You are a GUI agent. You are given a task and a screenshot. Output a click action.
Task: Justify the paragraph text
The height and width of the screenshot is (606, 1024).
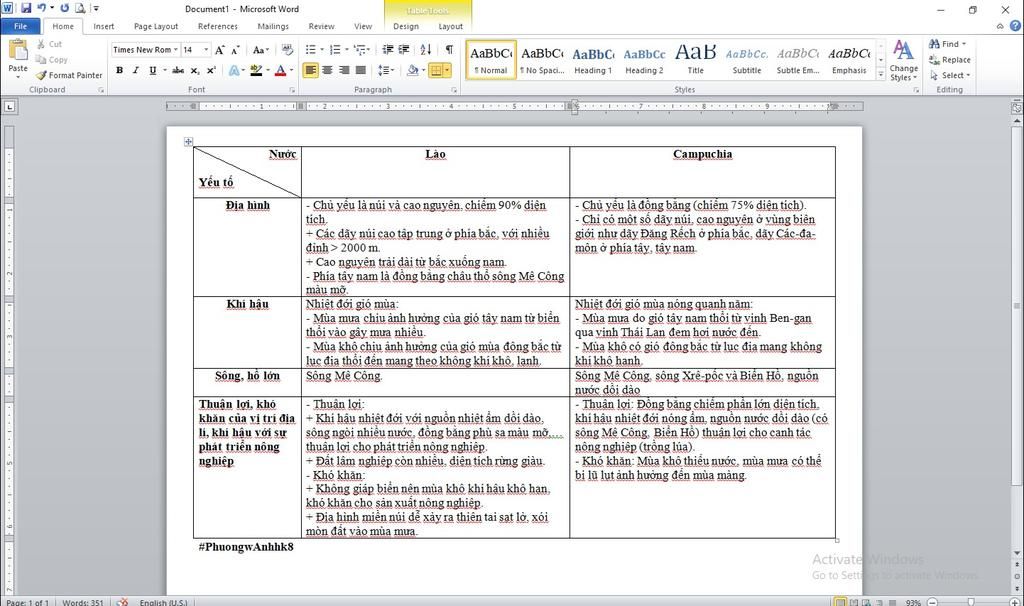pos(360,70)
